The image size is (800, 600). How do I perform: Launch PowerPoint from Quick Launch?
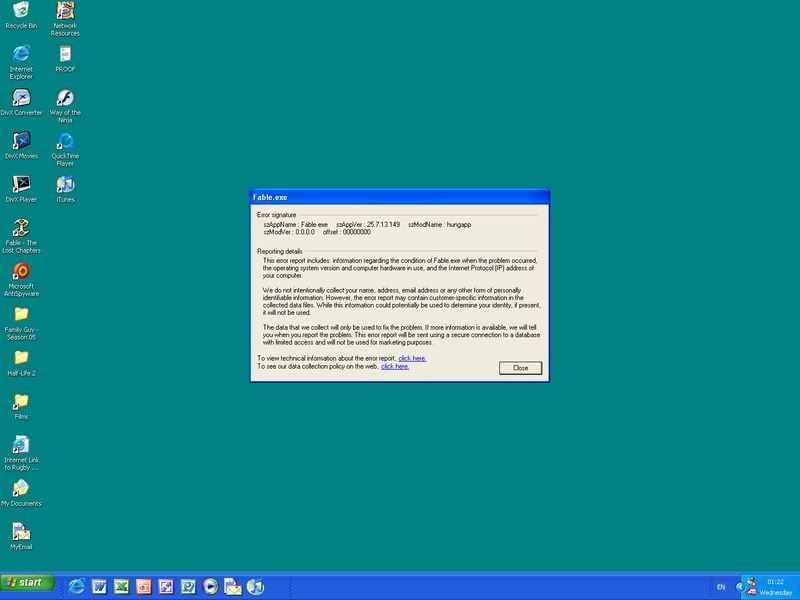(144, 586)
